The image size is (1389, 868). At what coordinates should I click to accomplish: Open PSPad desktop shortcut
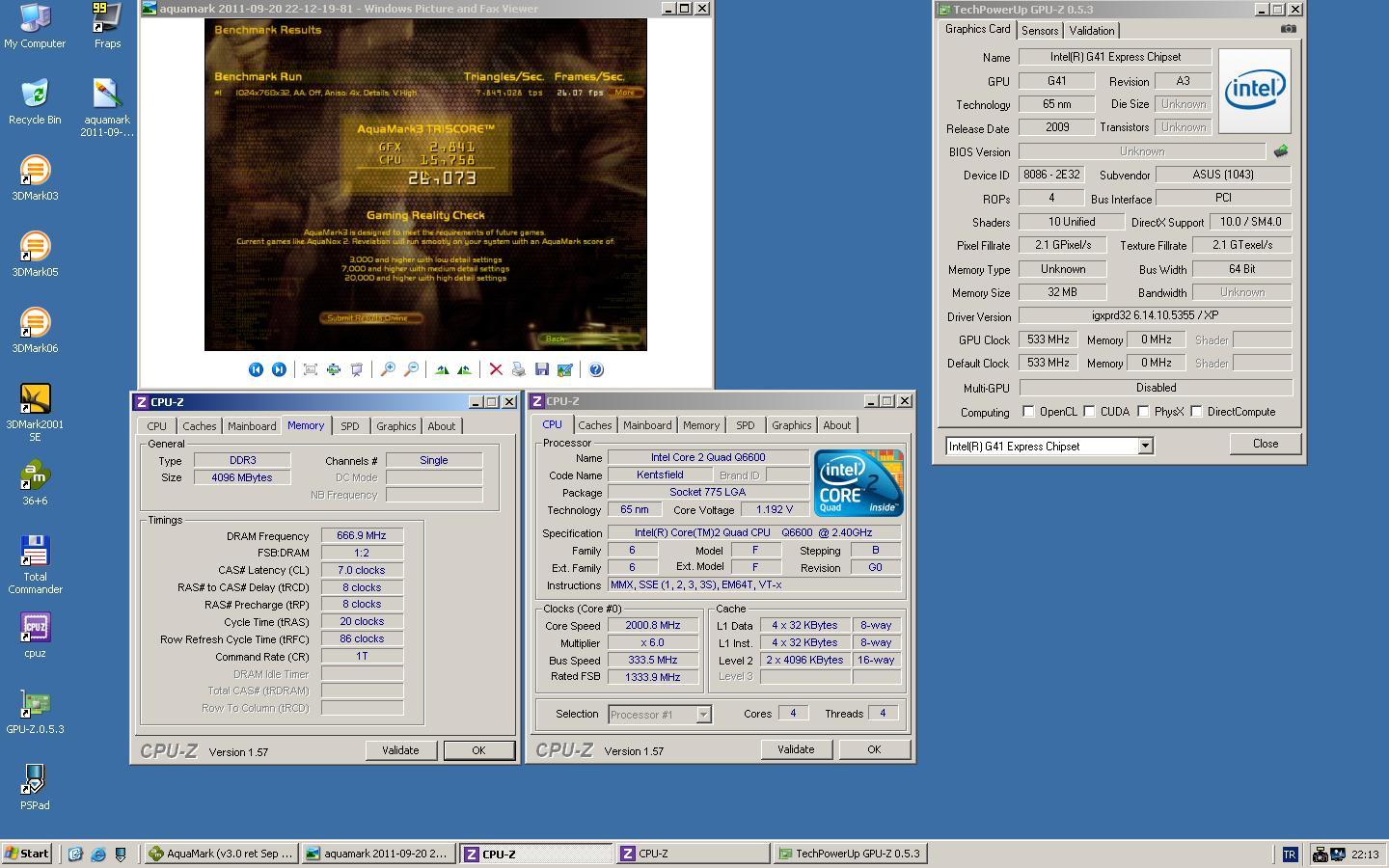(x=35, y=788)
